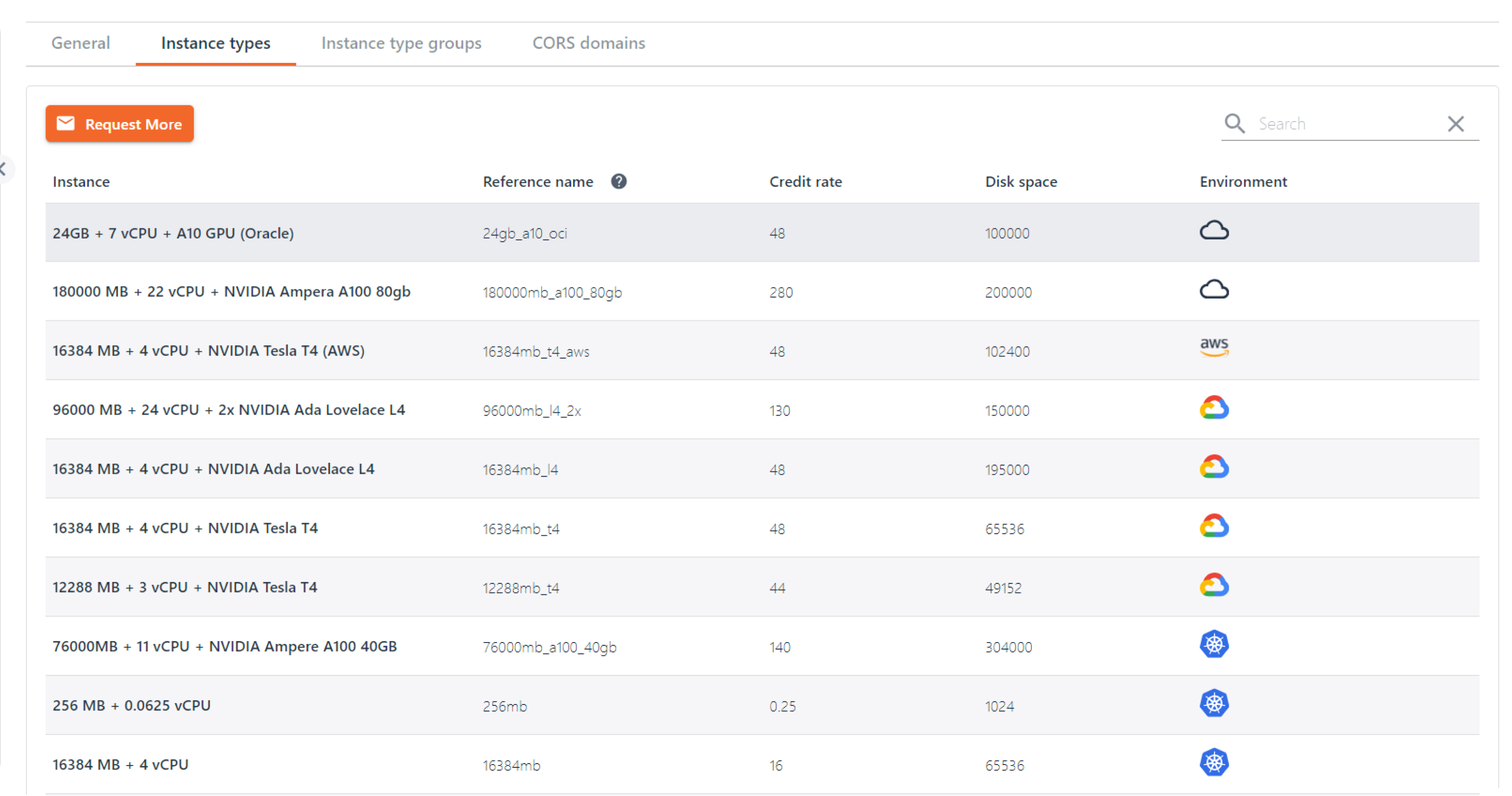Viewport: 1512px width, 796px height.
Task: Click reference name '96000mb_l4_2x'
Action: coord(532,411)
